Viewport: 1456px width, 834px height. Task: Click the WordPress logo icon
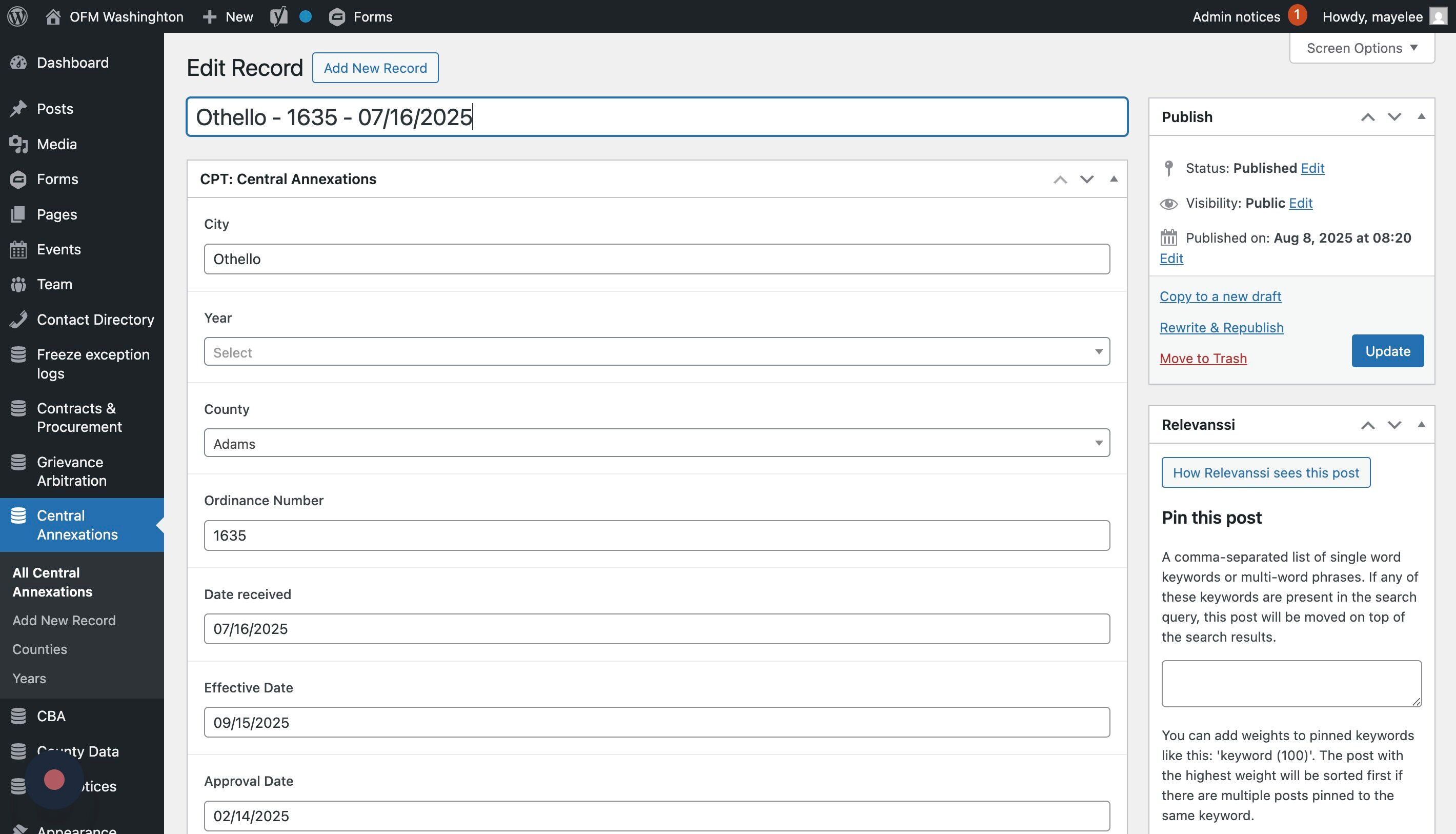click(x=17, y=16)
